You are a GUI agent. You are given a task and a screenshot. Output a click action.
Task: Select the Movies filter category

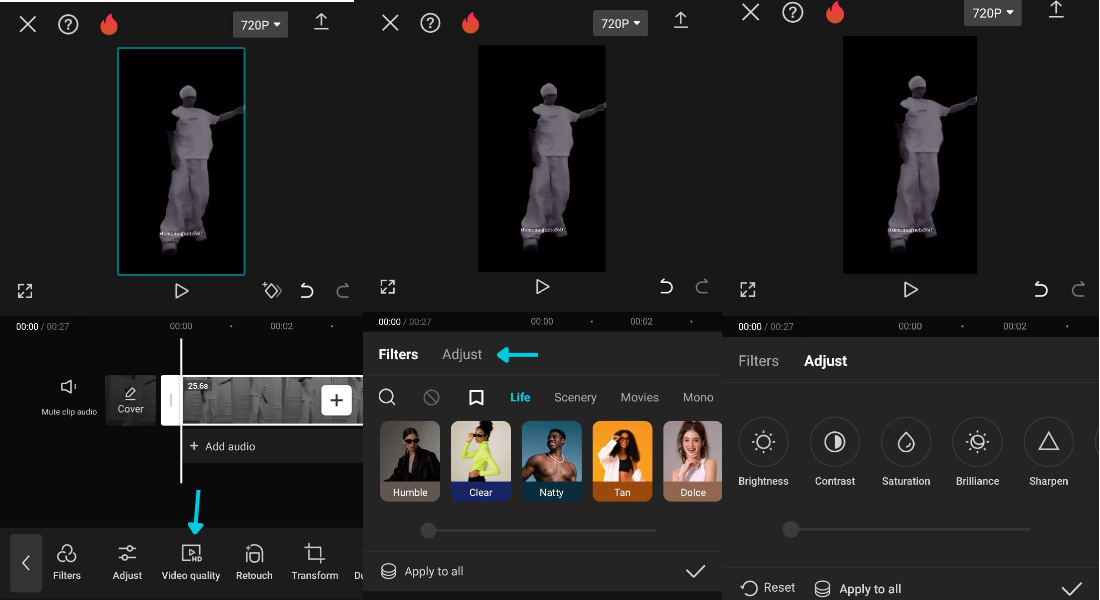[x=639, y=397]
